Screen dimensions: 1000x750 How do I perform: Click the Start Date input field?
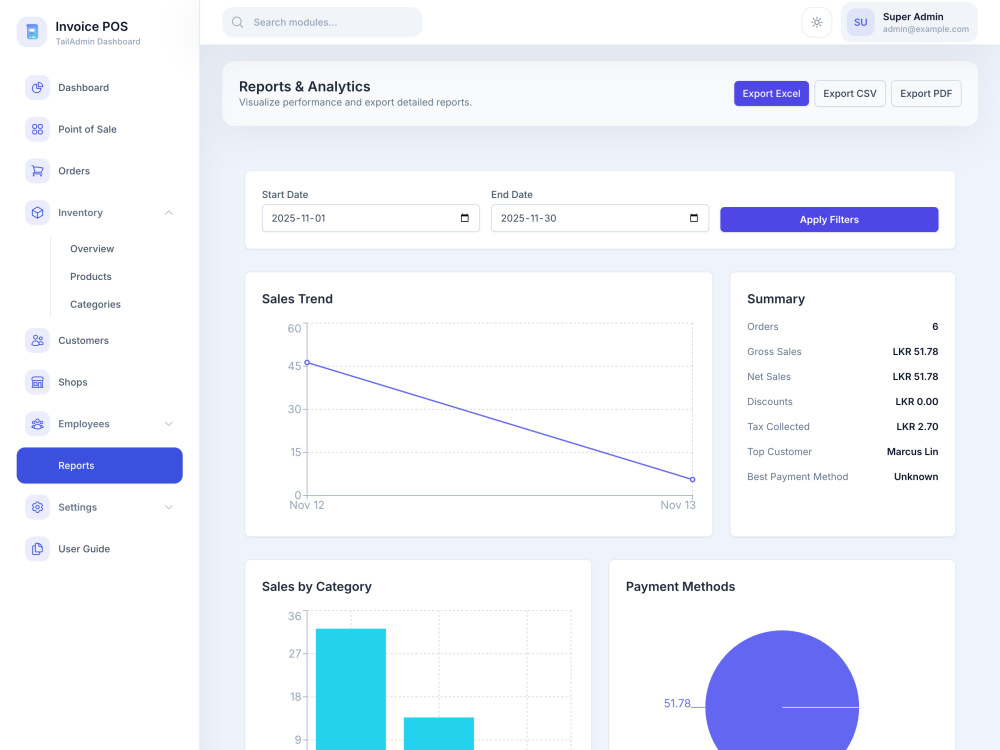(x=371, y=218)
